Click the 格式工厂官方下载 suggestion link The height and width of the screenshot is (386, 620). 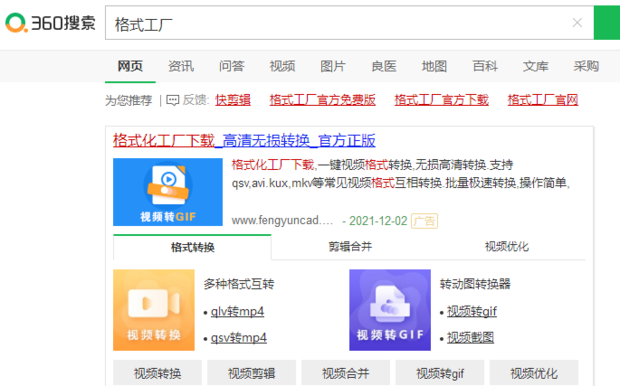tap(442, 100)
